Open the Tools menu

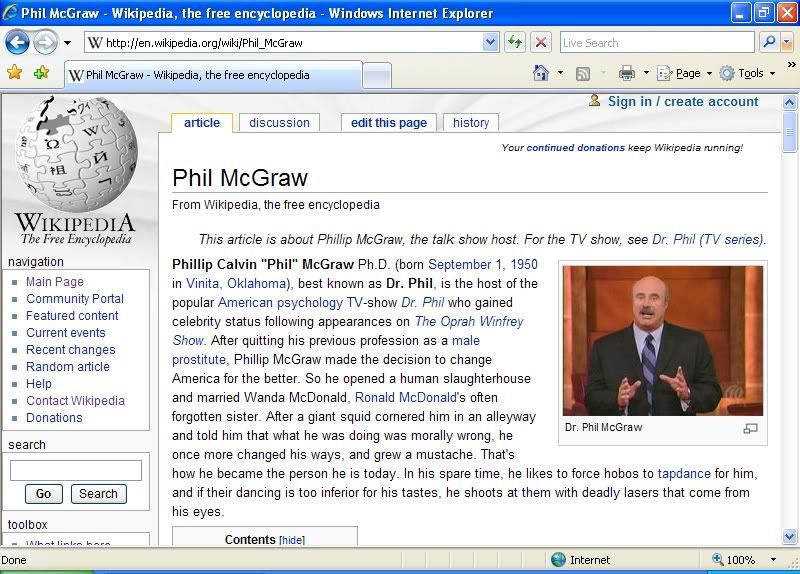(x=747, y=73)
